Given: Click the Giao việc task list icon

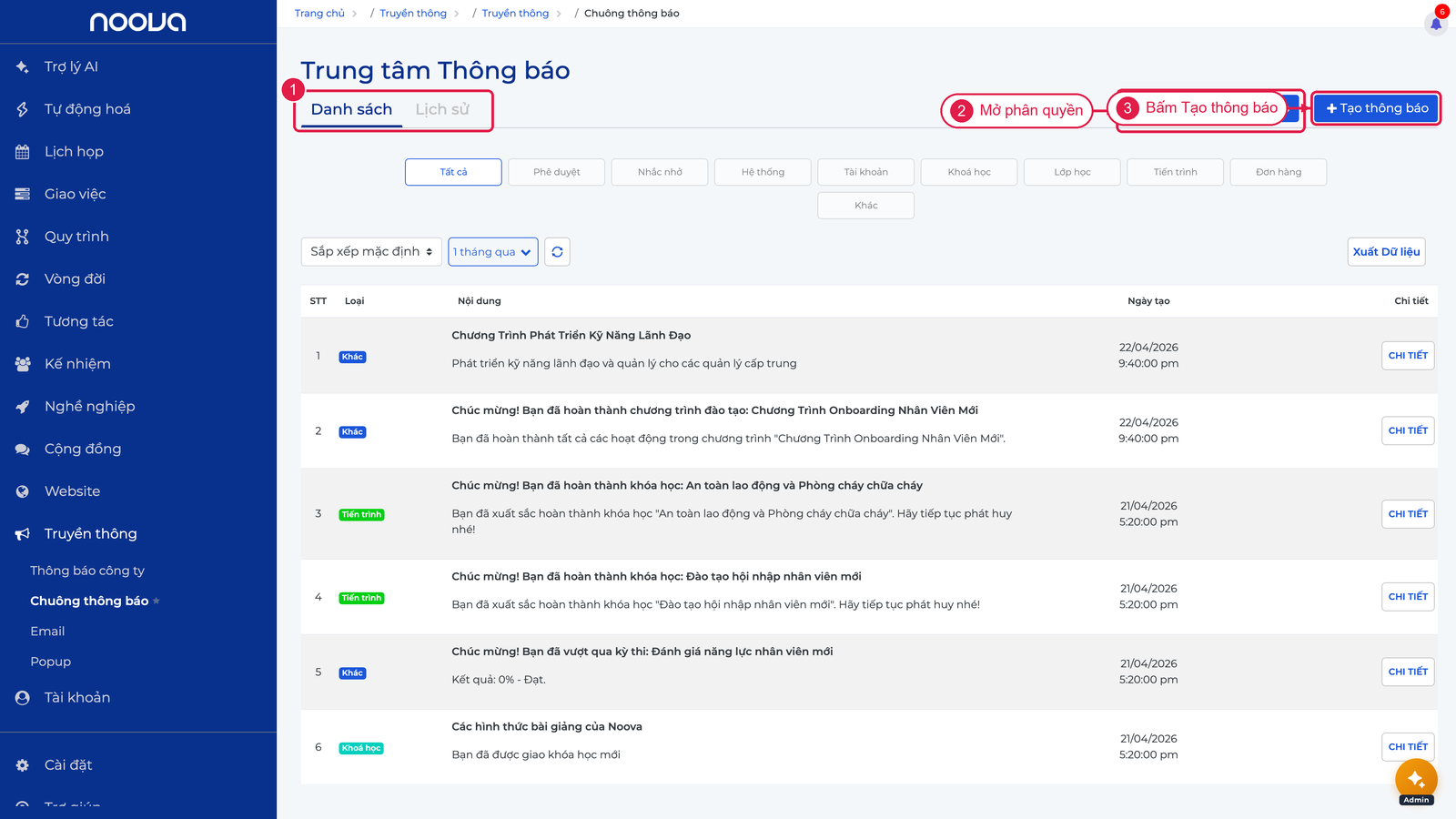Looking at the screenshot, I should (x=23, y=194).
